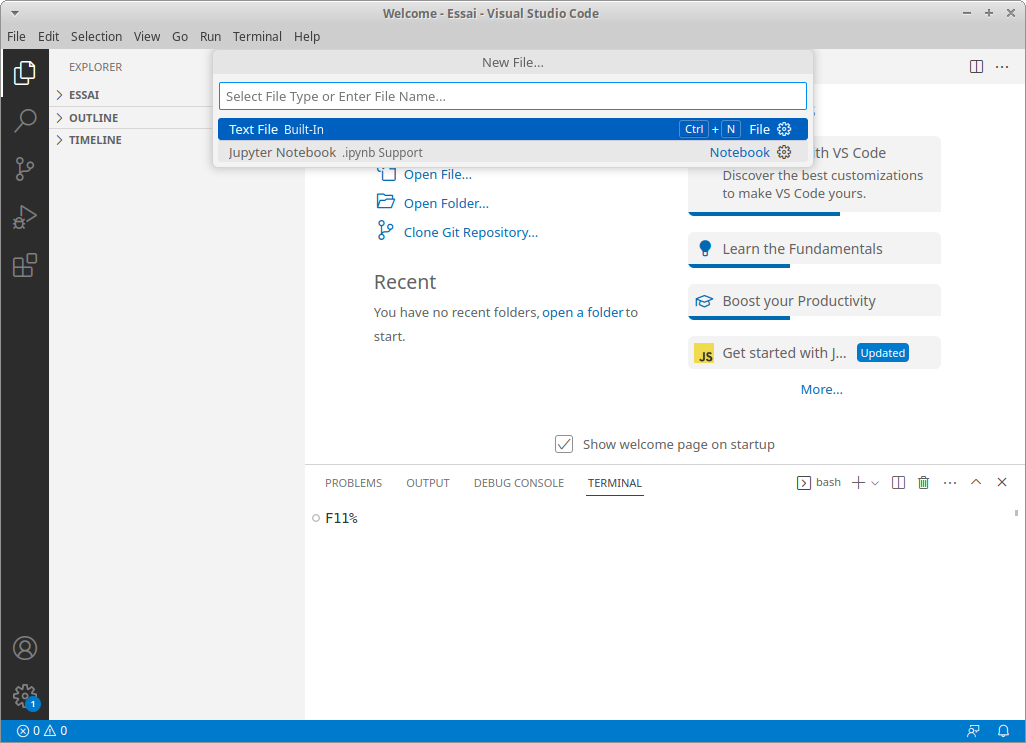Click the 'open a folder' link

click(x=582, y=313)
